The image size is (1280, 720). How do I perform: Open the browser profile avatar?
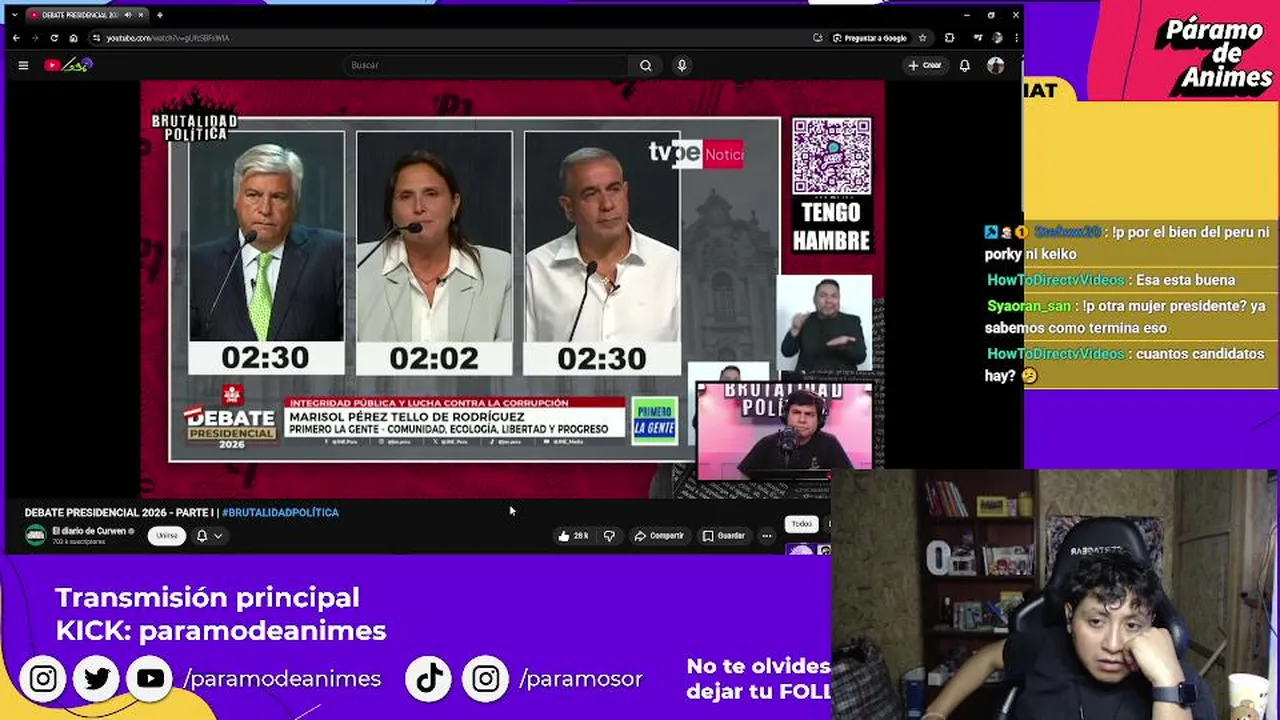[997, 38]
